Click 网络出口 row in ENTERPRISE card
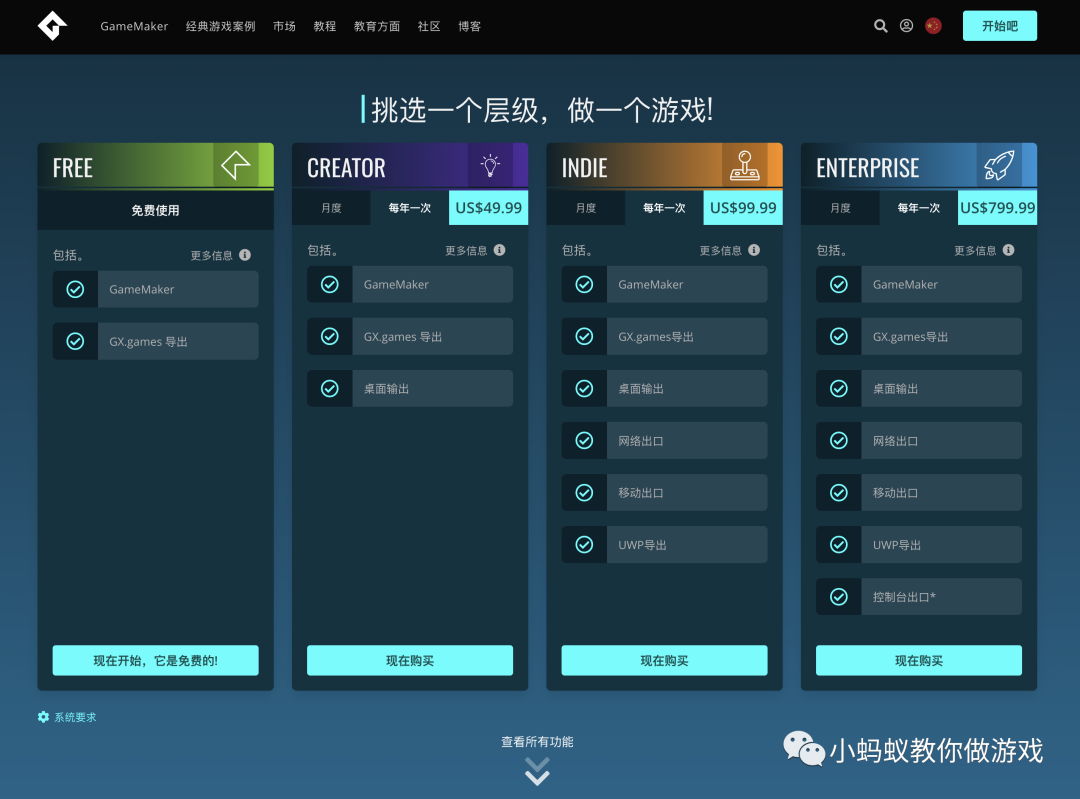This screenshot has width=1080, height=799. click(x=919, y=440)
